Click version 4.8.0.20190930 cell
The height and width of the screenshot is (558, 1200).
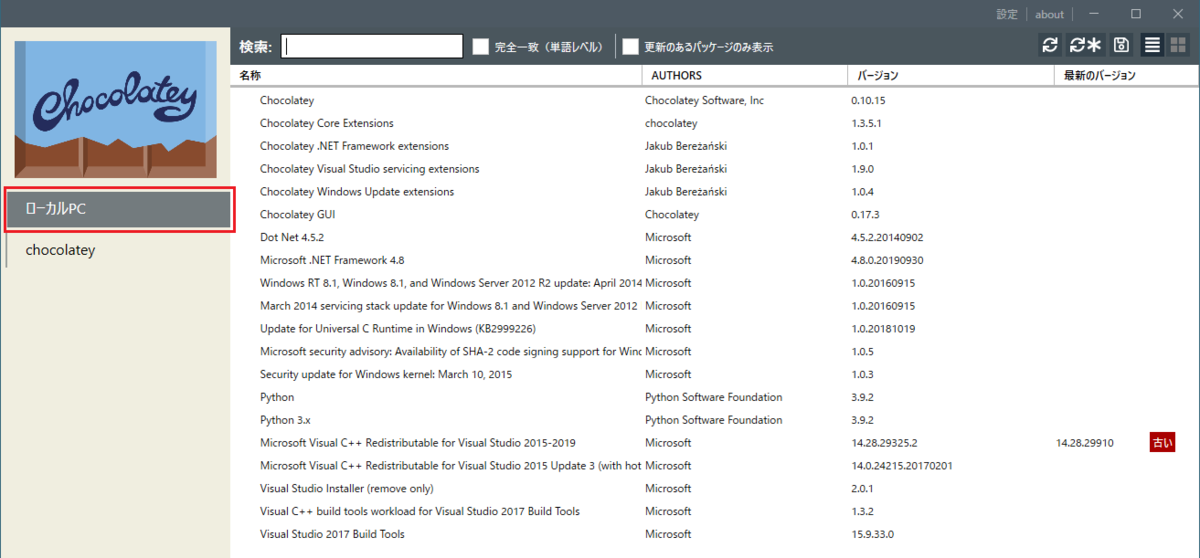tap(887, 260)
